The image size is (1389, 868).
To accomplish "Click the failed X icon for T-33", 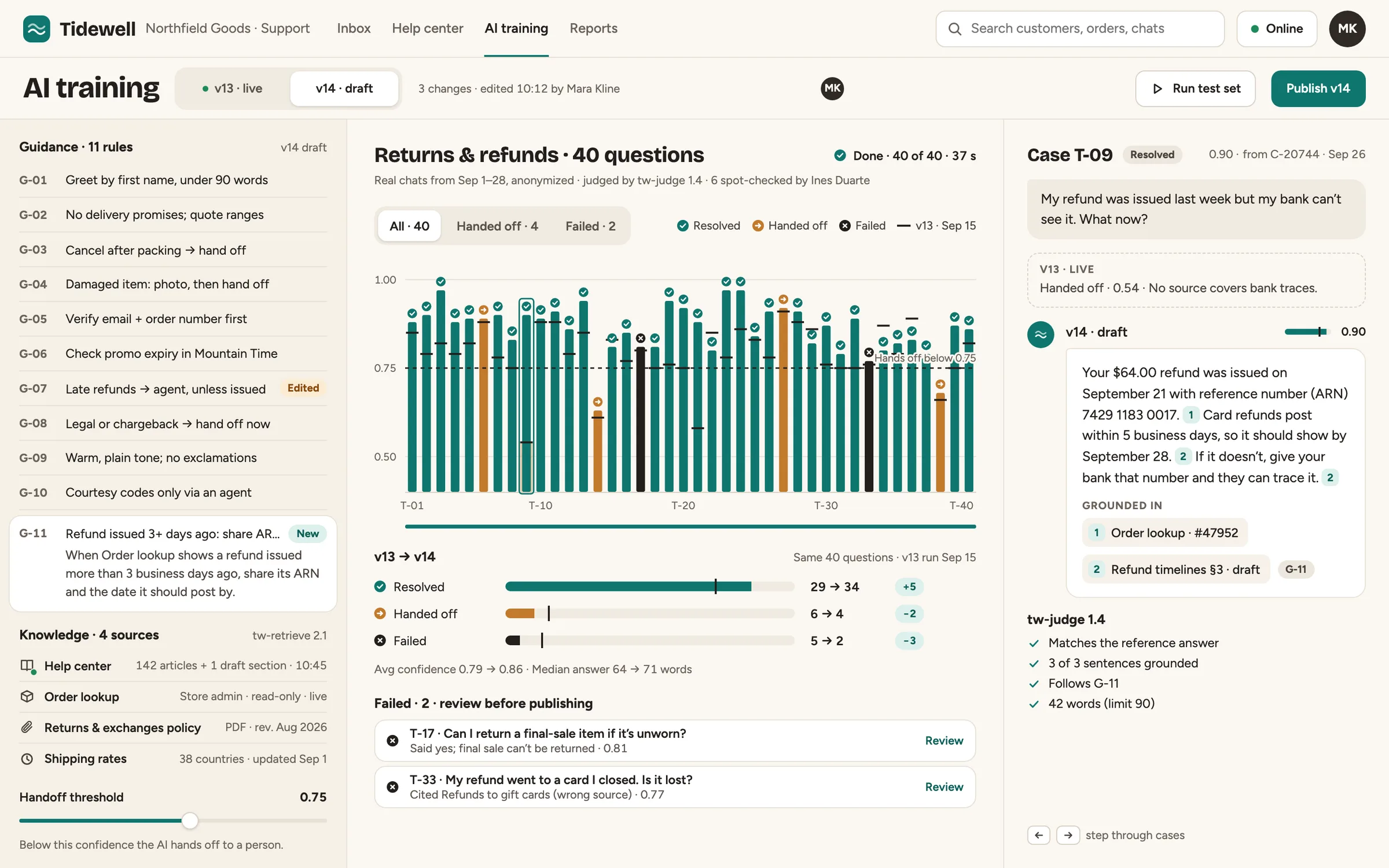I will pos(392,787).
